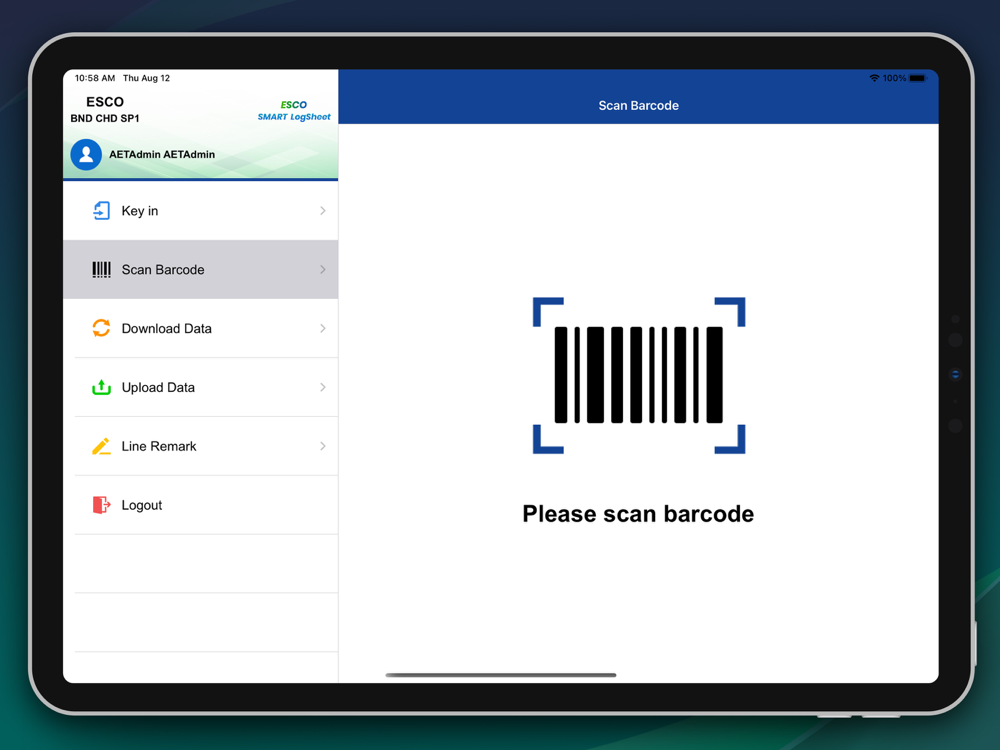Click the home indicator bar at bottom

(x=501, y=675)
